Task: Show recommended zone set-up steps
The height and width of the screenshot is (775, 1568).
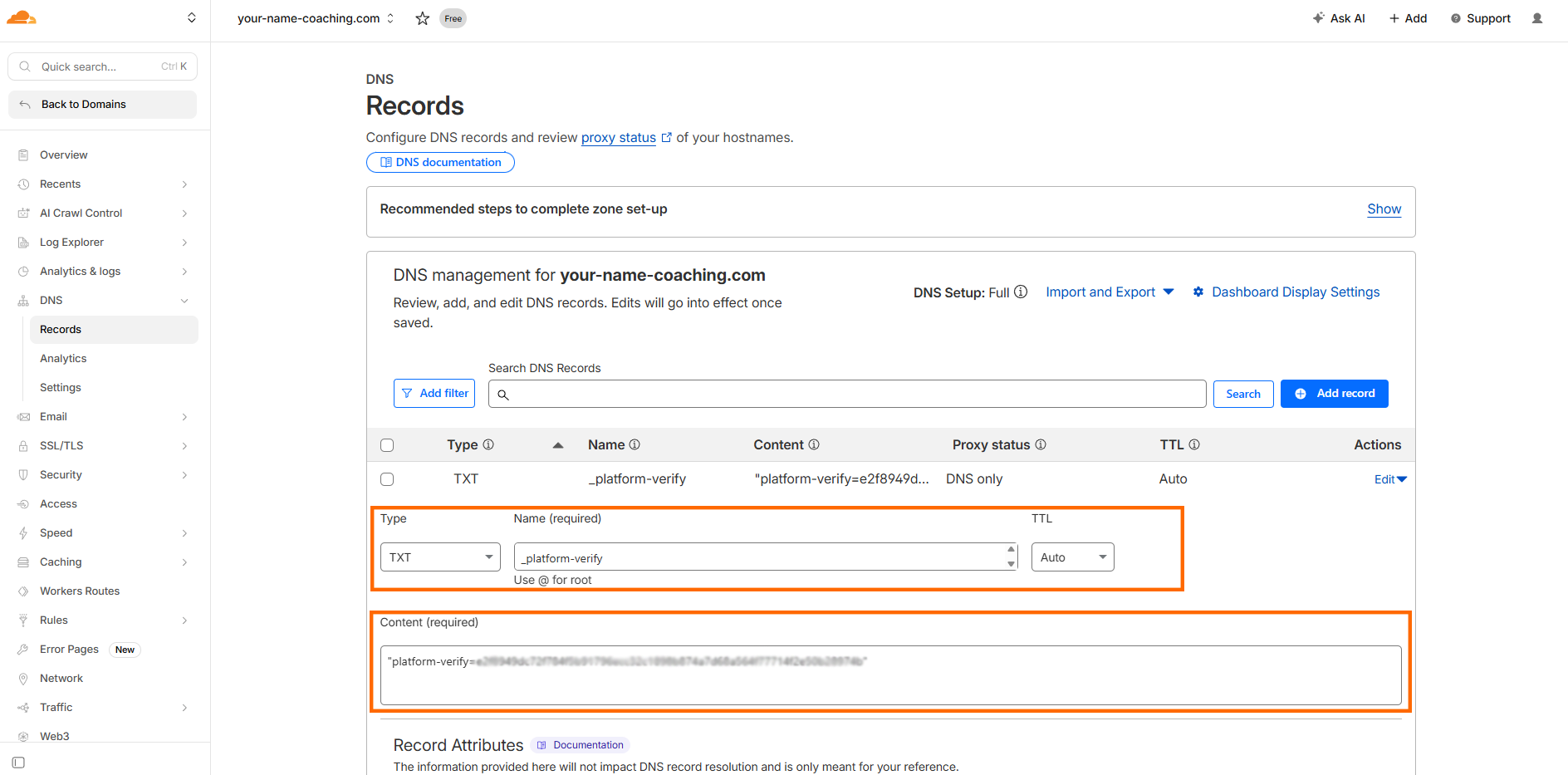Action: [x=1384, y=208]
